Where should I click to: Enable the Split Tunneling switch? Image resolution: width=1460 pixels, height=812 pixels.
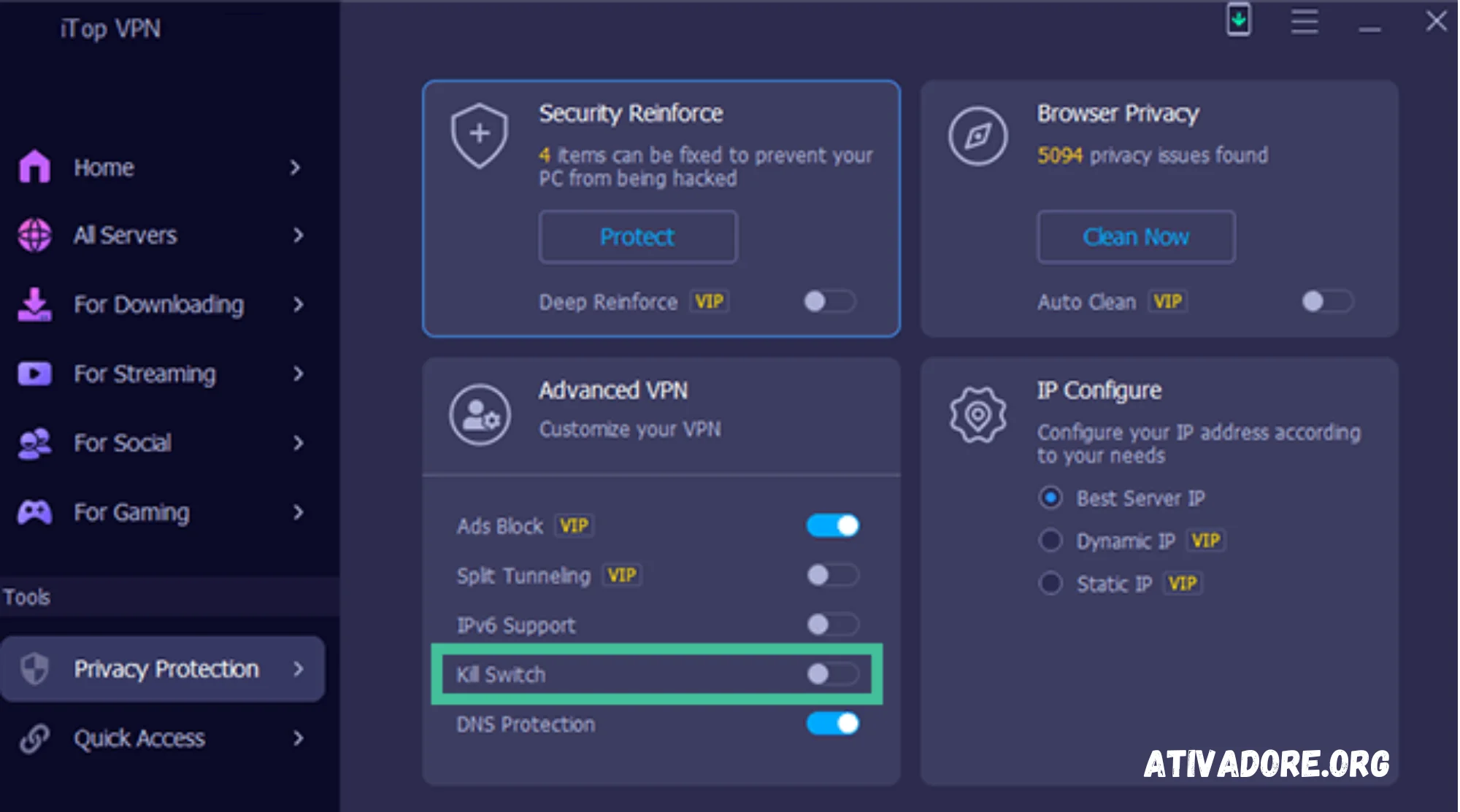[x=833, y=575]
